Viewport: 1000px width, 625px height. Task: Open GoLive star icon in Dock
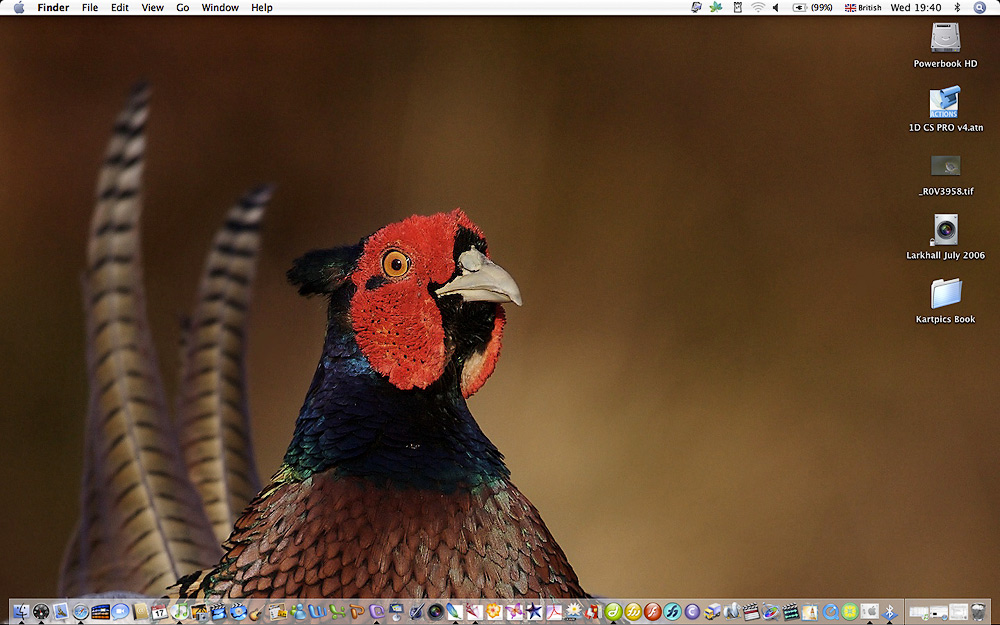point(534,612)
